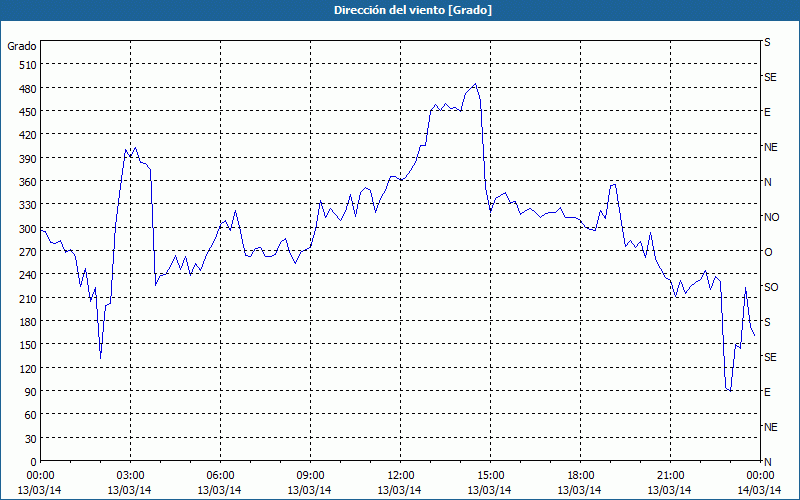The height and width of the screenshot is (500, 800).
Task: Pick the 210 degree axis label
Action: click(x=28, y=298)
